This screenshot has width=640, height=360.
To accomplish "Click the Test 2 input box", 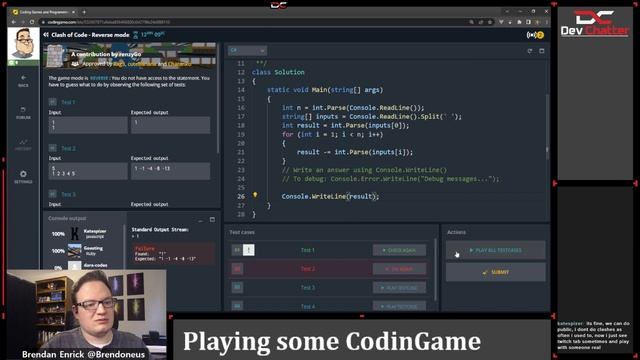I will point(88,171).
